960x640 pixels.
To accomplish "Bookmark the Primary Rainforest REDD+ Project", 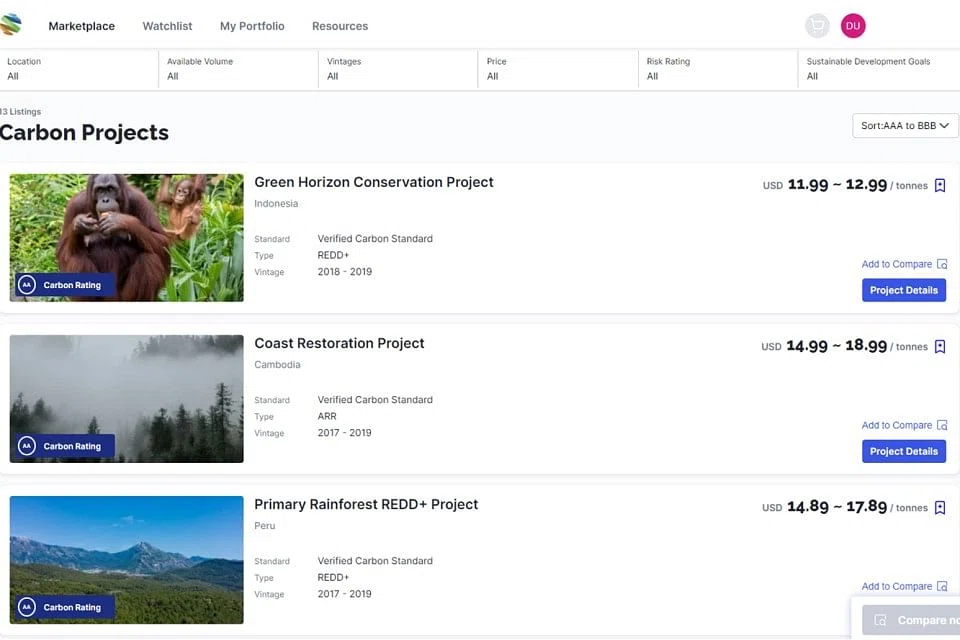I will [x=939, y=508].
